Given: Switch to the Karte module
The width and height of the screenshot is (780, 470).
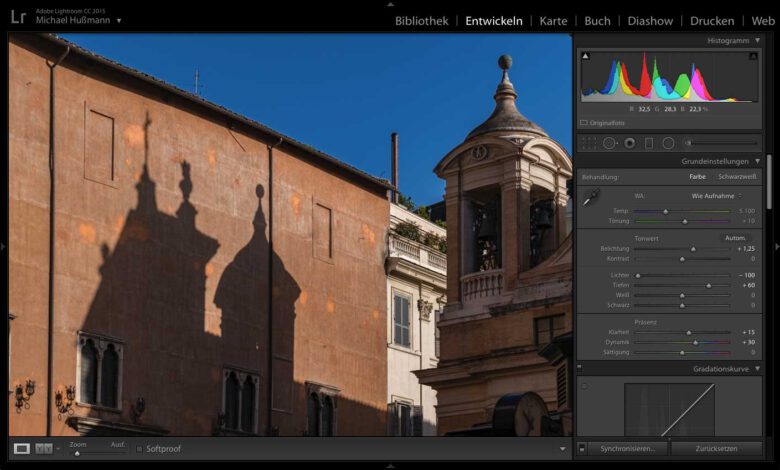Looking at the screenshot, I should point(553,21).
